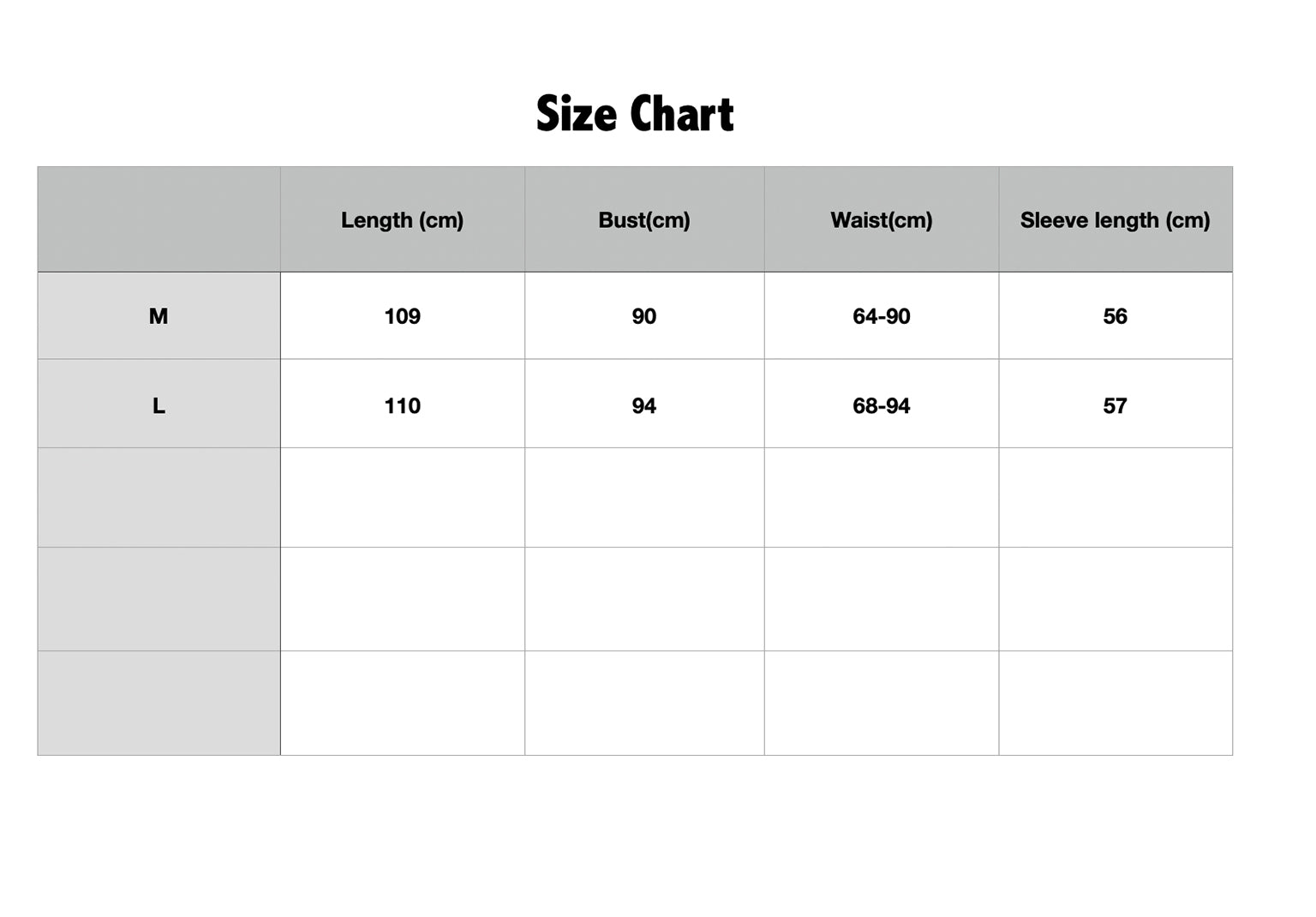Select the empty cell directly below L
Viewport: 1316px width, 917px height.
[159, 497]
